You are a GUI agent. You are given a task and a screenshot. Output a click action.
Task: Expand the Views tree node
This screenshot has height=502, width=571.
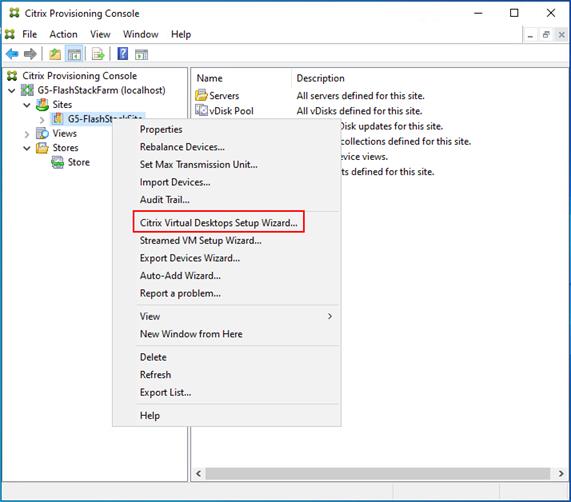(27, 134)
